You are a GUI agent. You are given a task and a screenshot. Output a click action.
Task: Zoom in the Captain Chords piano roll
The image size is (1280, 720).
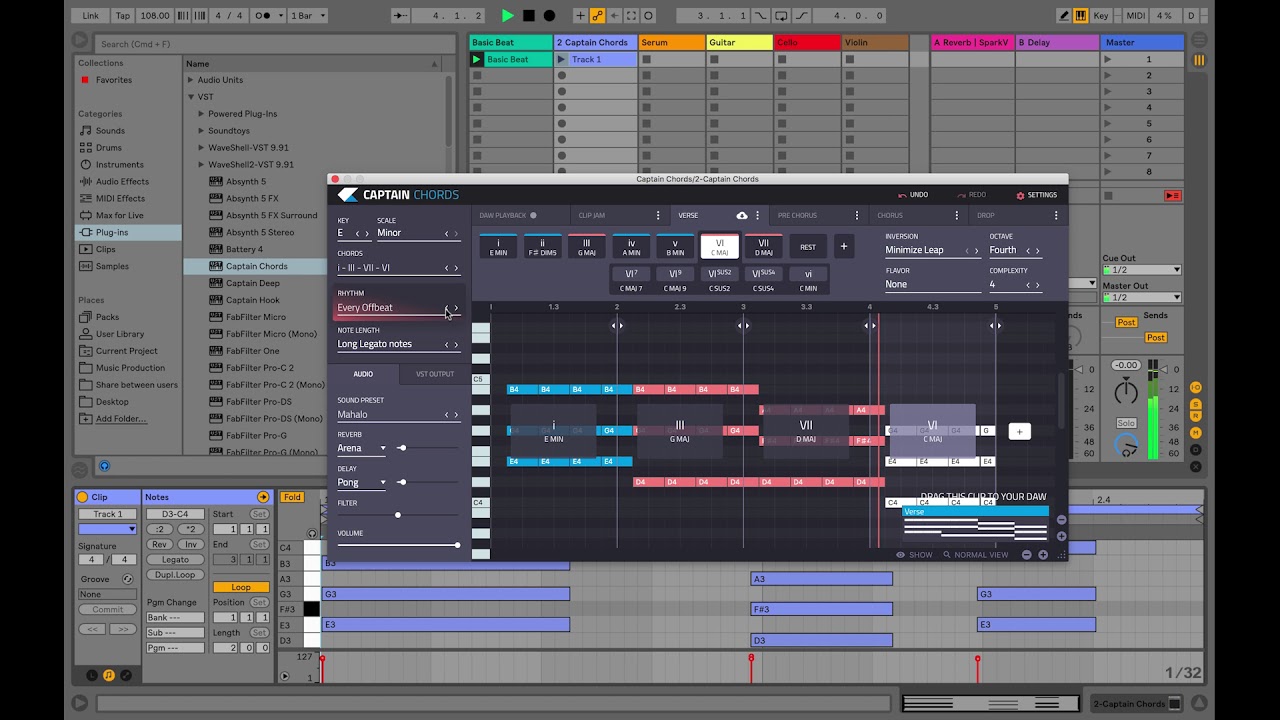pyautogui.click(x=1043, y=555)
